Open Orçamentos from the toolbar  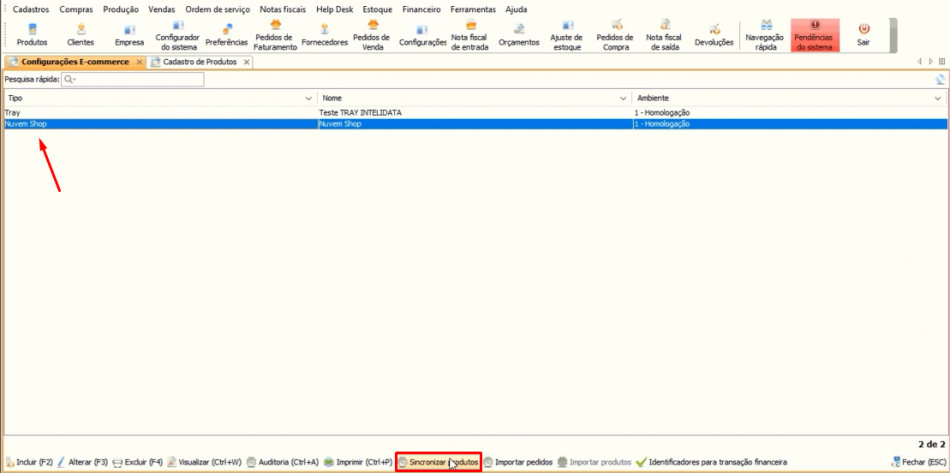pos(519,35)
